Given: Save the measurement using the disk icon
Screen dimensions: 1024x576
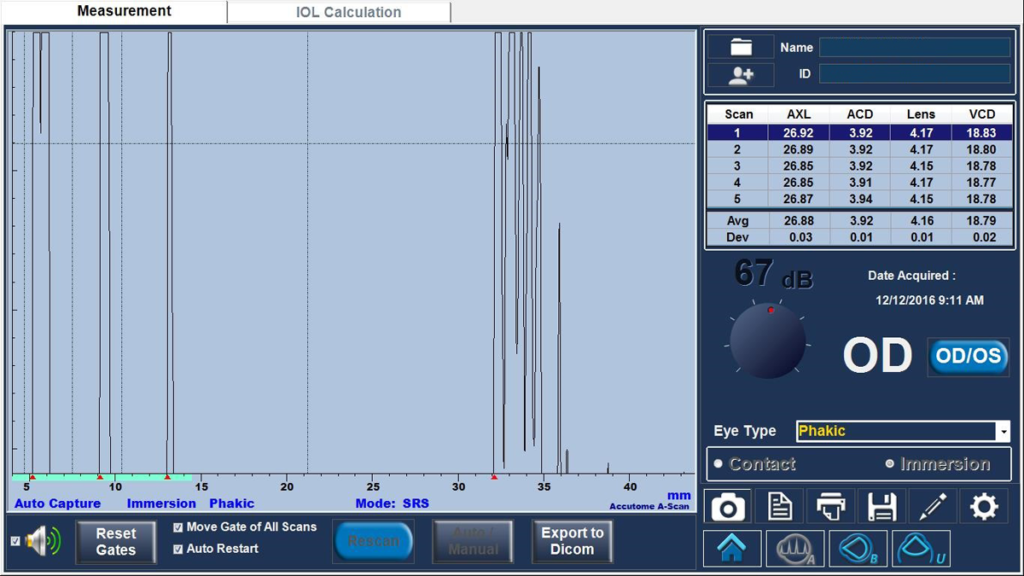Looking at the screenshot, I should tap(880, 505).
